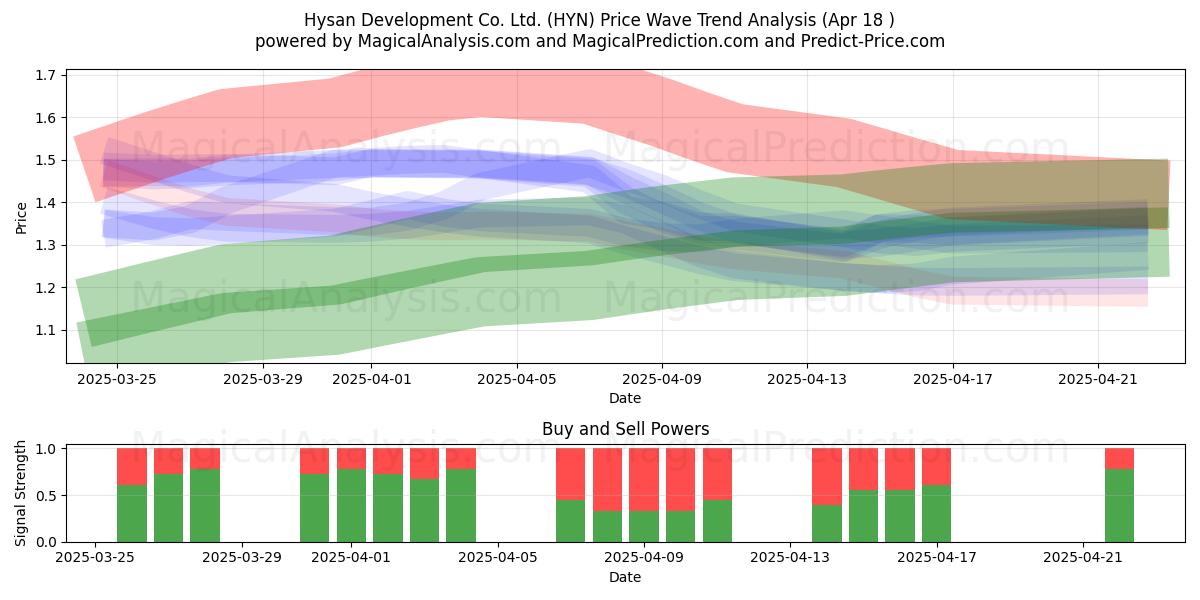Viewport: 1200px width, 600px height.
Task: Click the red sell portion of the 2025-04-14 bar
Action: tap(827, 476)
